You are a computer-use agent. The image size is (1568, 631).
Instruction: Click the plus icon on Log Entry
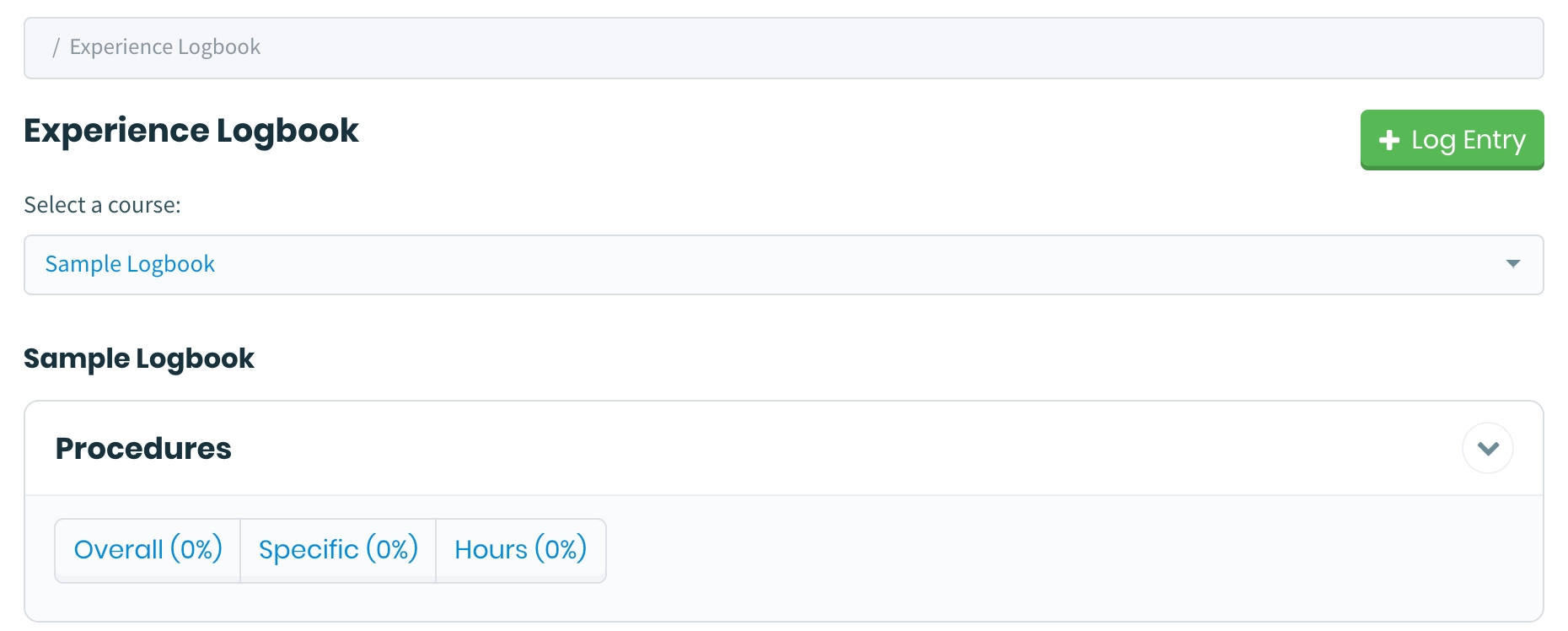click(1388, 140)
